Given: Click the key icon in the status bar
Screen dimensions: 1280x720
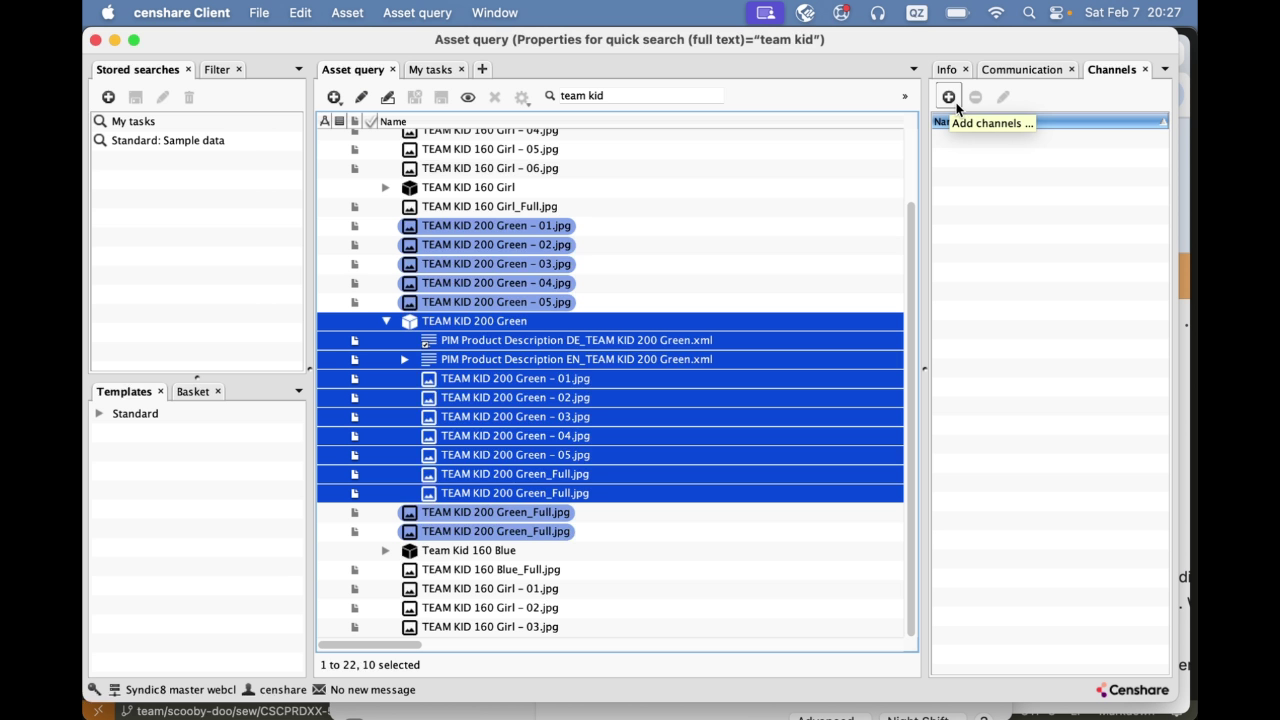Looking at the screenshot, I should click(x=93, y=689).
